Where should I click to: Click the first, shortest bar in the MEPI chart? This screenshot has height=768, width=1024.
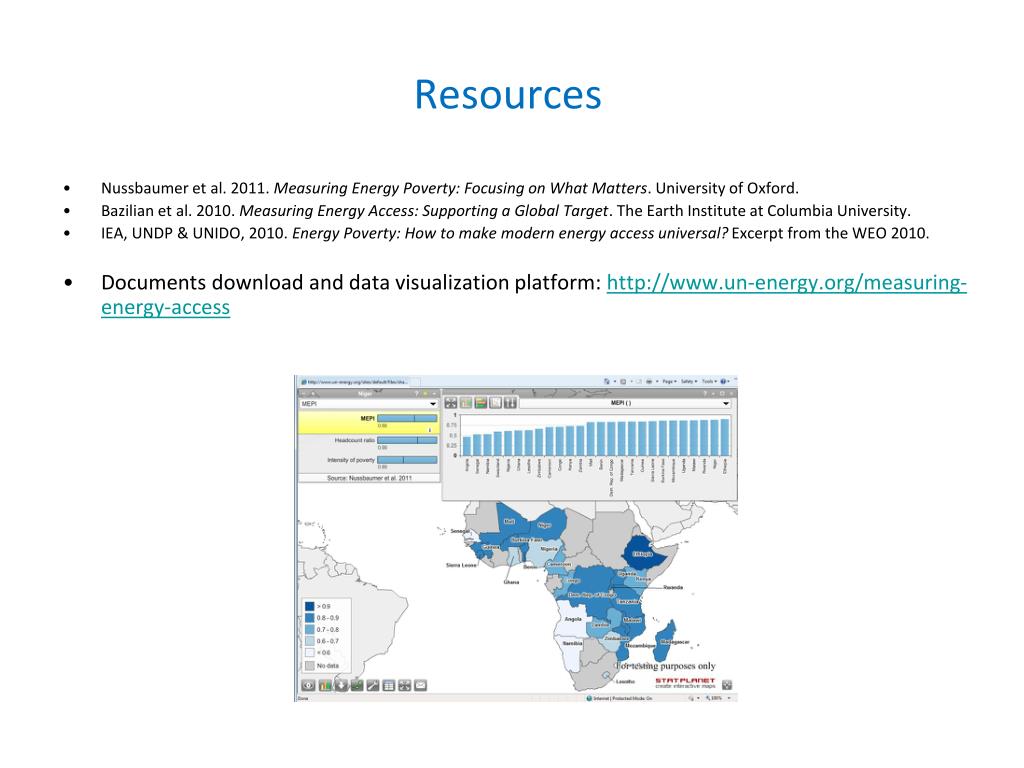(x=467, y=447)
